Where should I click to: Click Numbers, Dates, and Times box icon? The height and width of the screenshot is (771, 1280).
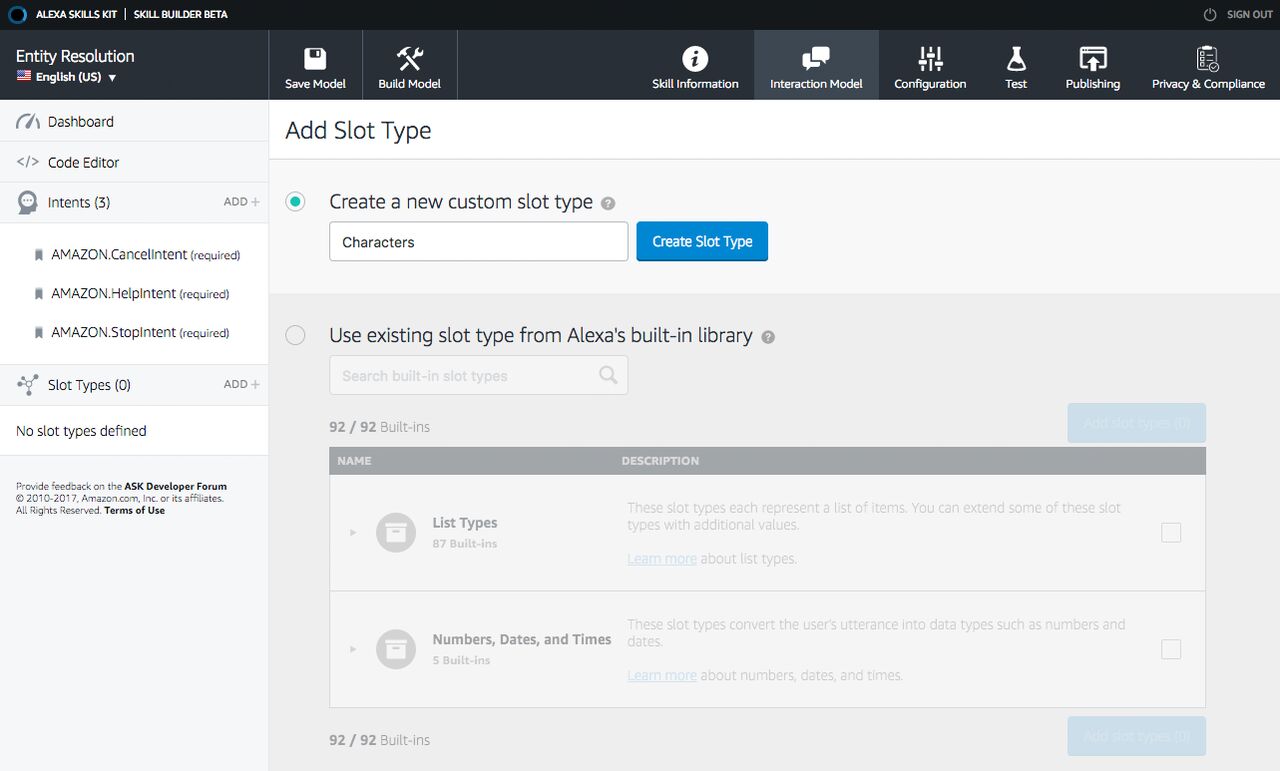[396, 650]
